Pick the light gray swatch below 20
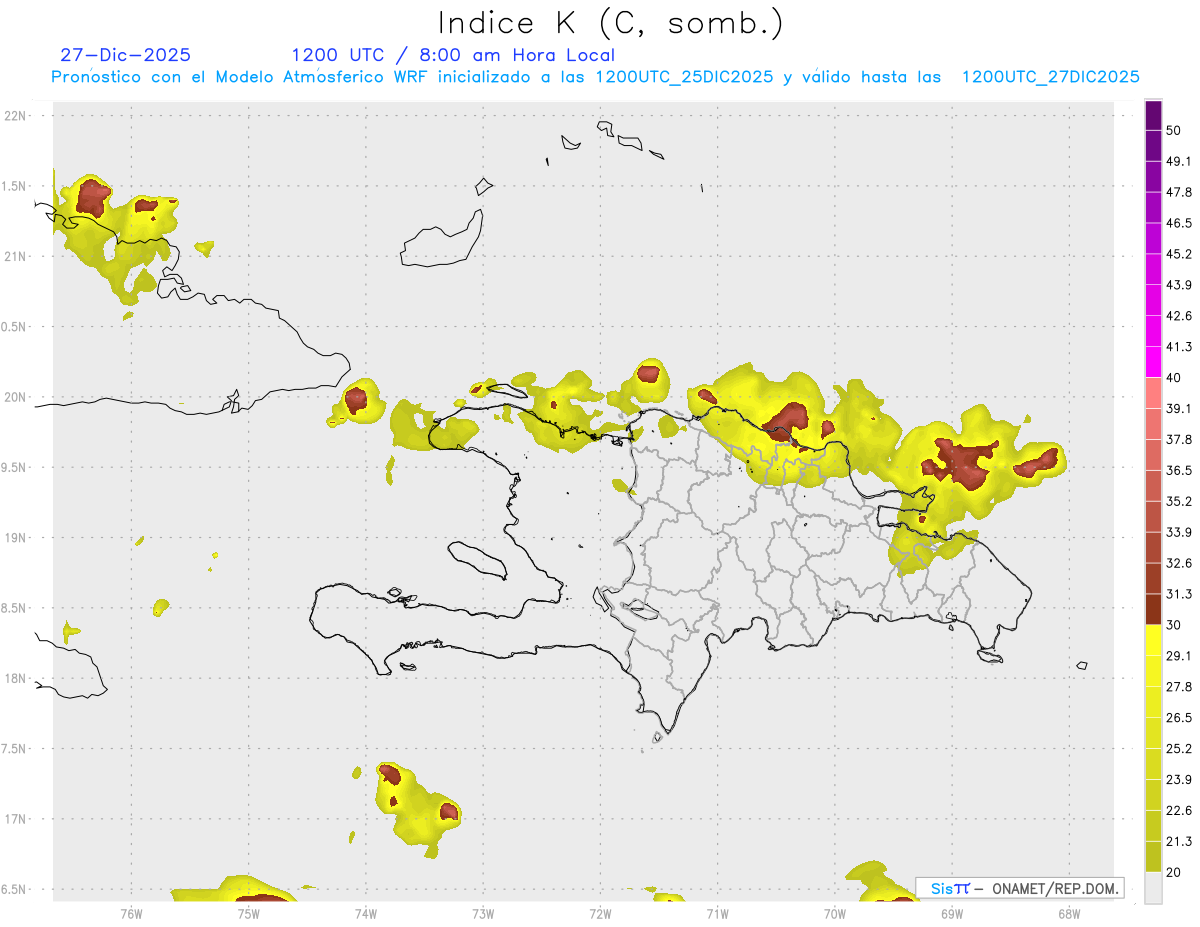 tap(1153, 888)
